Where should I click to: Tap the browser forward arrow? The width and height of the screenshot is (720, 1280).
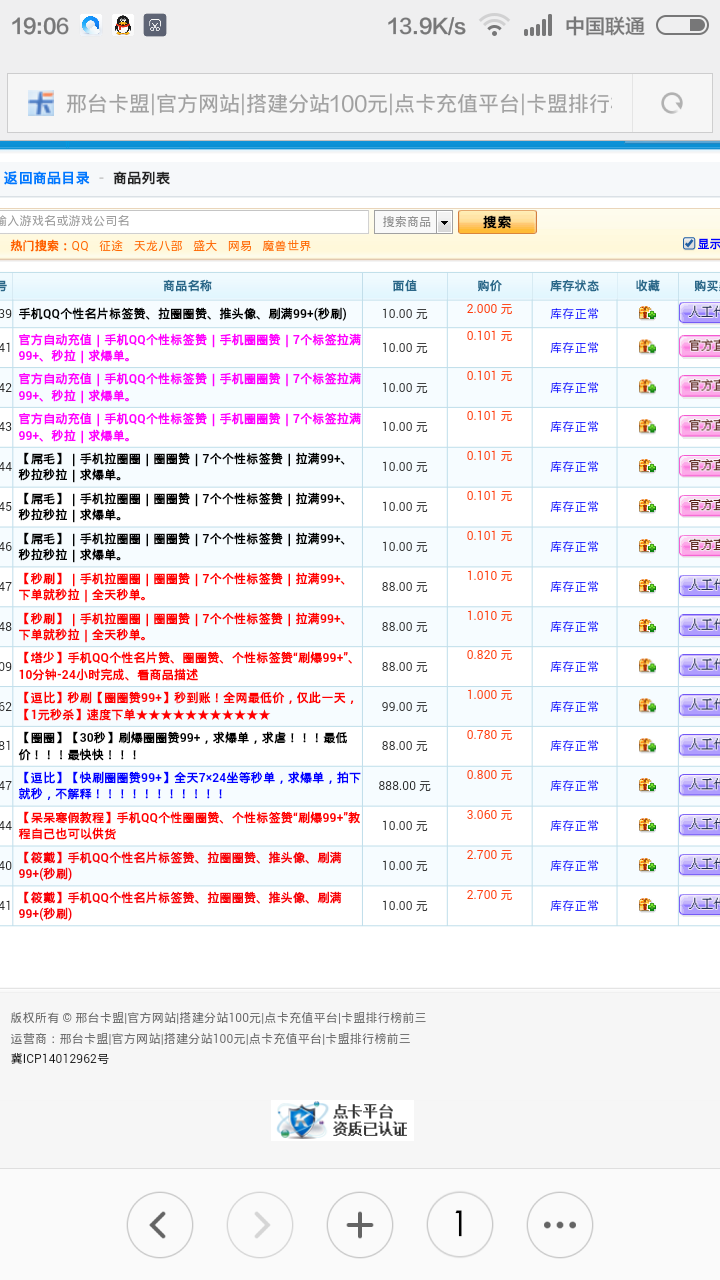[259, 1225]
